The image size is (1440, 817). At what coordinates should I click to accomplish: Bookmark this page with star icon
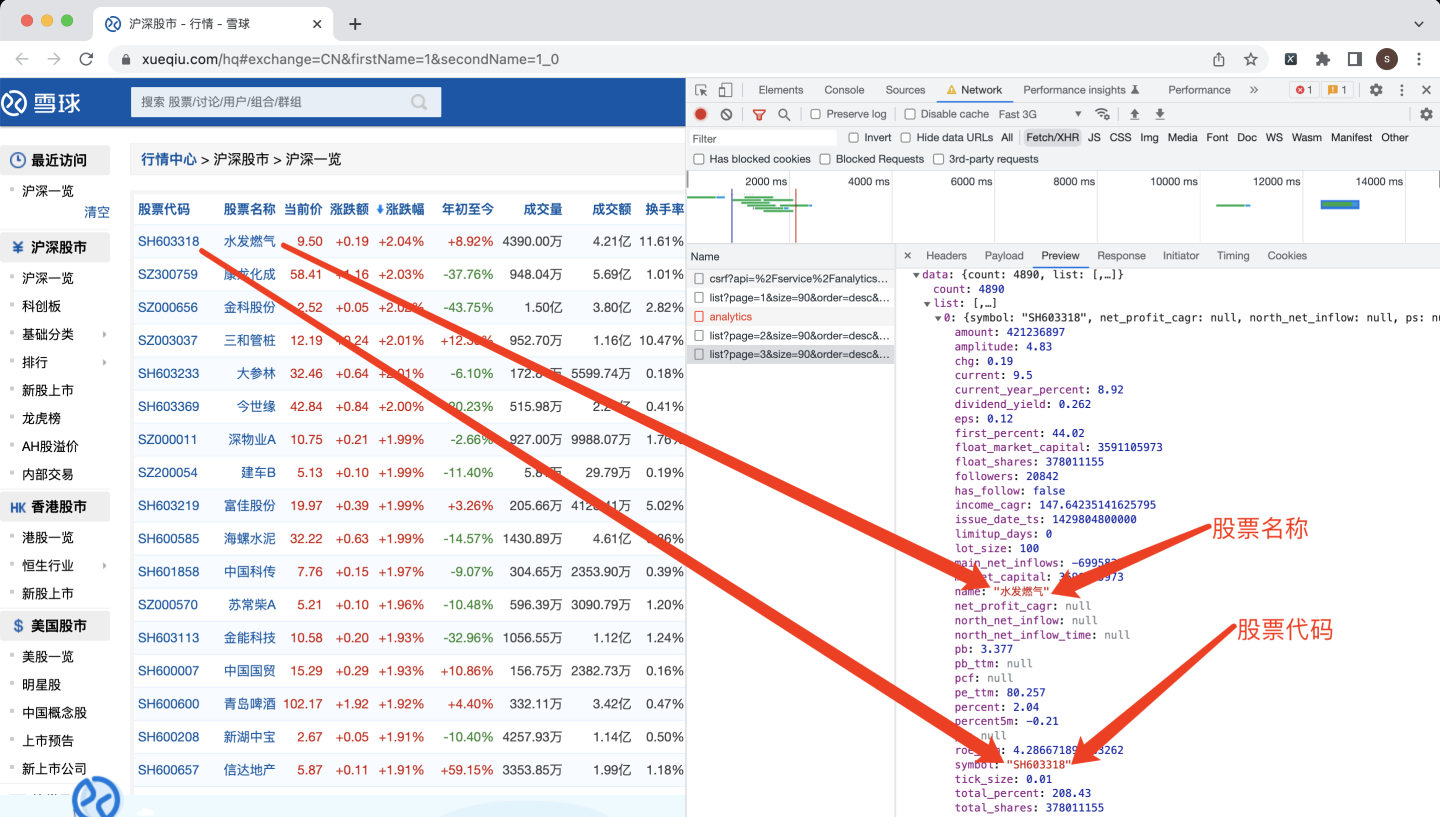tap(1250, 59)
